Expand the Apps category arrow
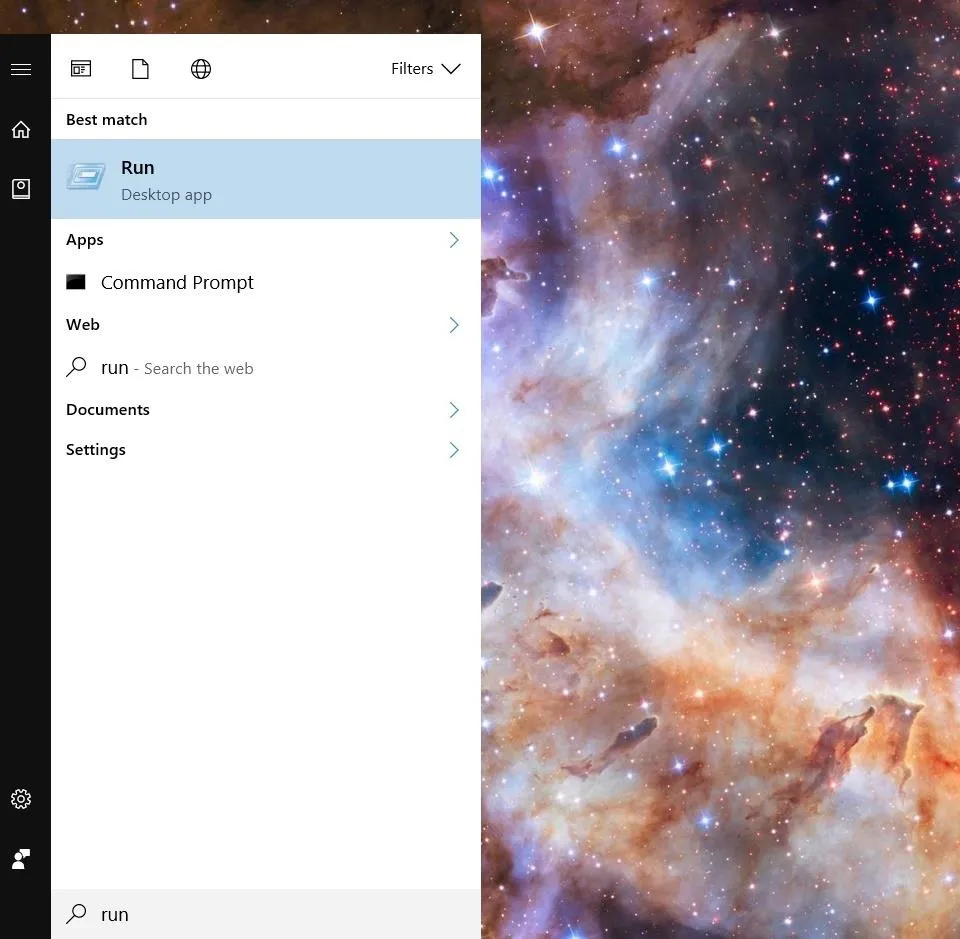The height and width of the screenshot is (939, 960). coord(454,240)
